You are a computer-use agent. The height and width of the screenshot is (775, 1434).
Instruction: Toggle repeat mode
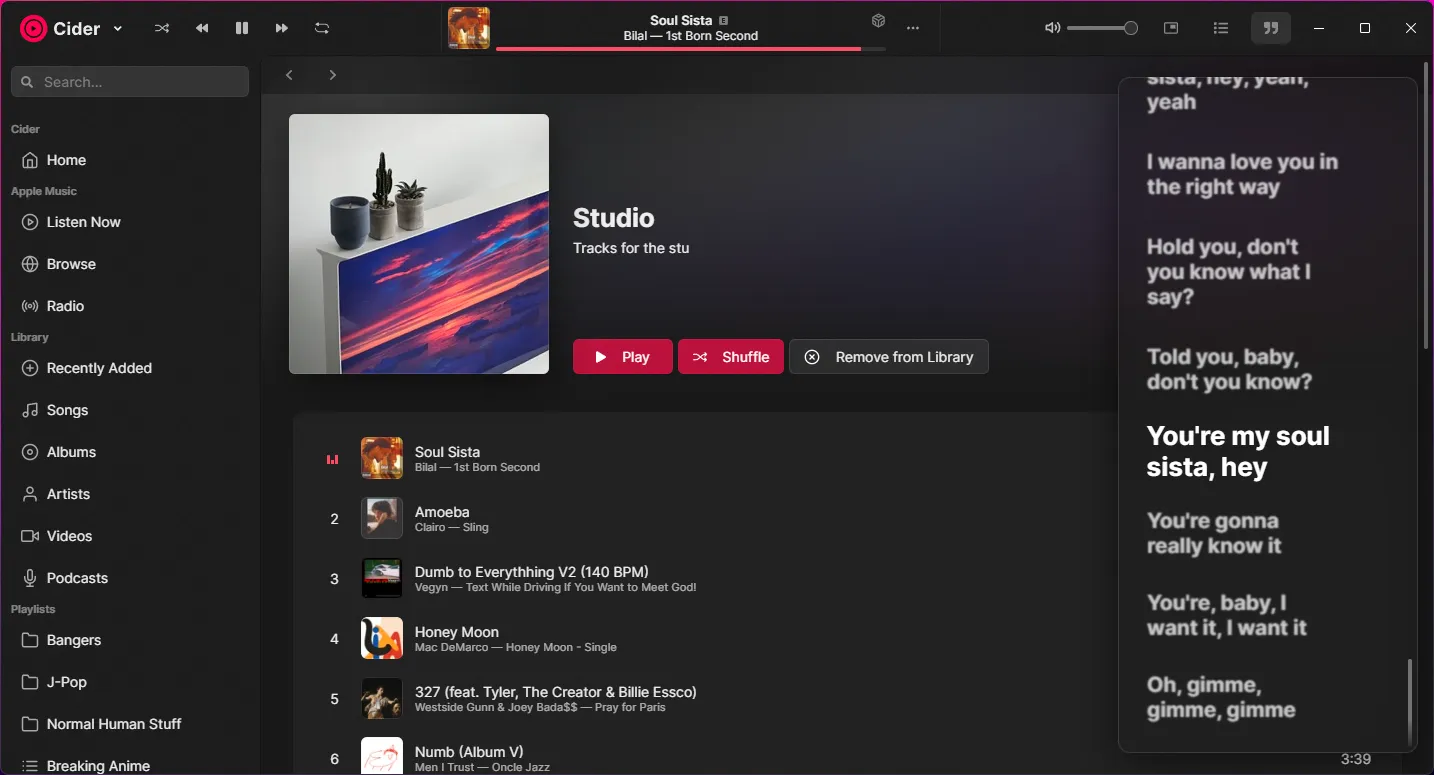(x=322, y=28)
